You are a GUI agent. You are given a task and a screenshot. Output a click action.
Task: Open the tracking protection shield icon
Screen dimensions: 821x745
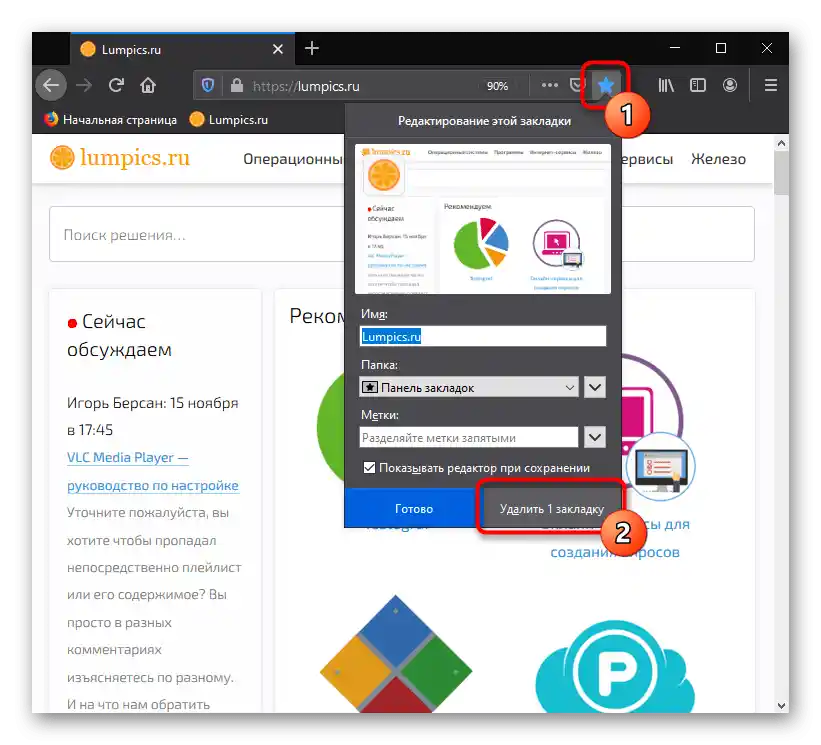coord(207,85)
